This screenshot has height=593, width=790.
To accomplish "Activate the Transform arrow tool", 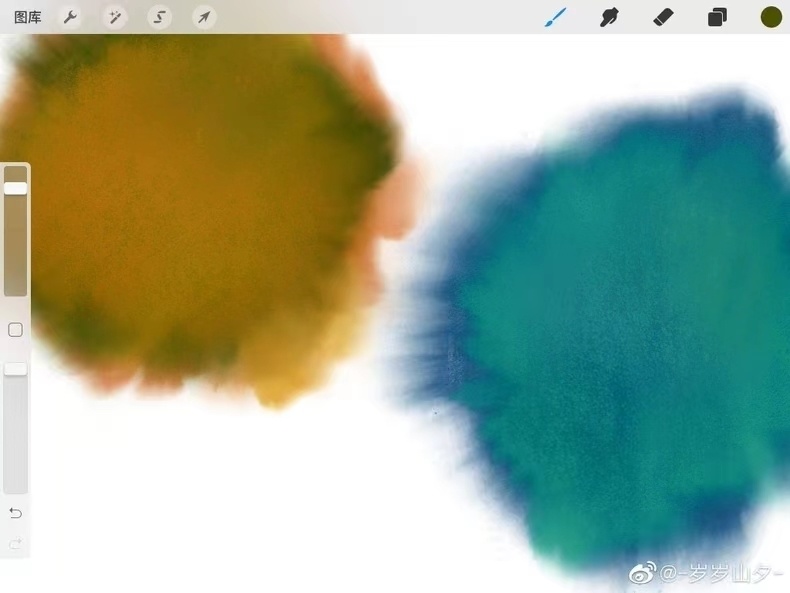I will [x=204, y=18].
